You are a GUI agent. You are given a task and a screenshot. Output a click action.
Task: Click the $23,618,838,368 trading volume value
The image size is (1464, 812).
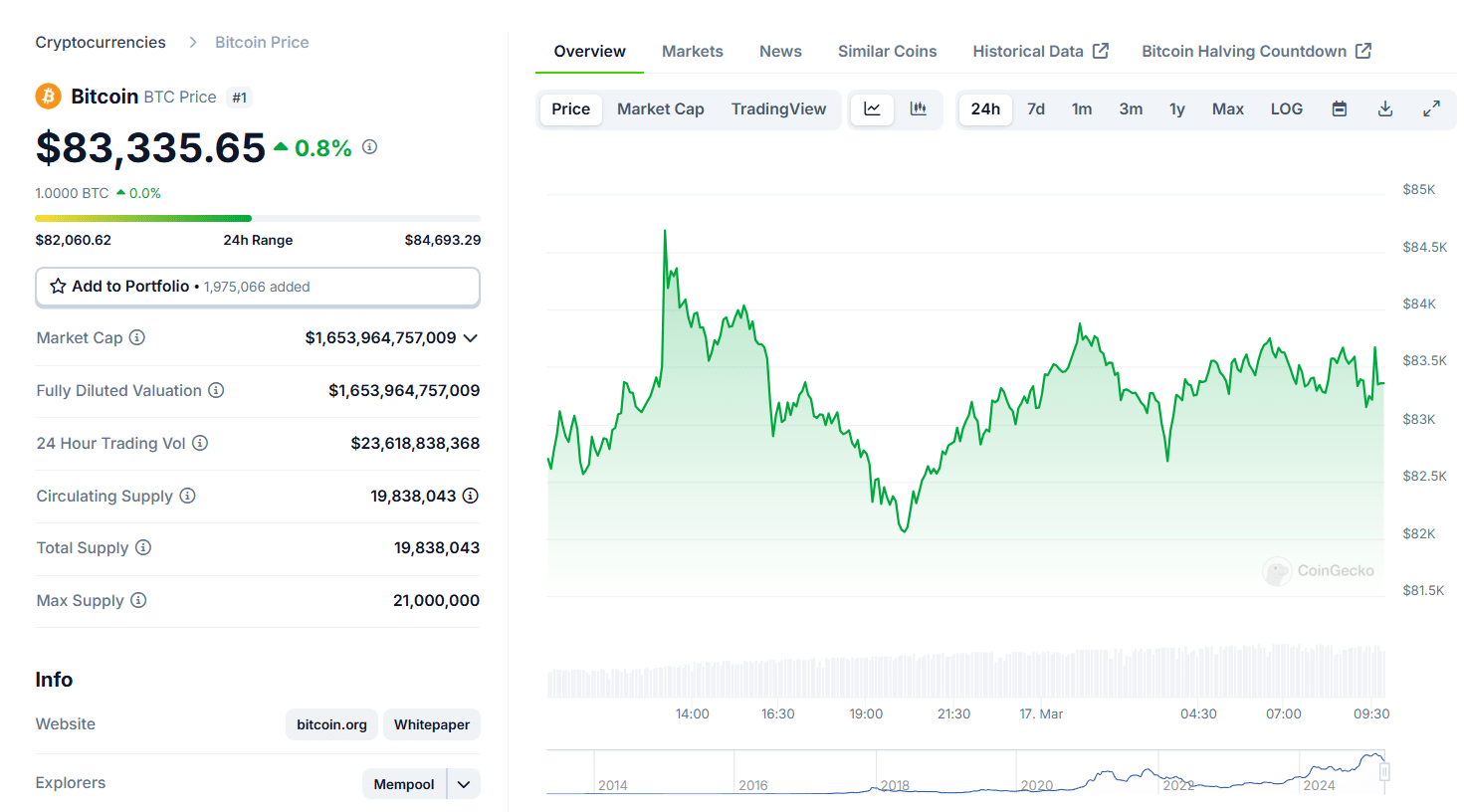coord(415,443)
